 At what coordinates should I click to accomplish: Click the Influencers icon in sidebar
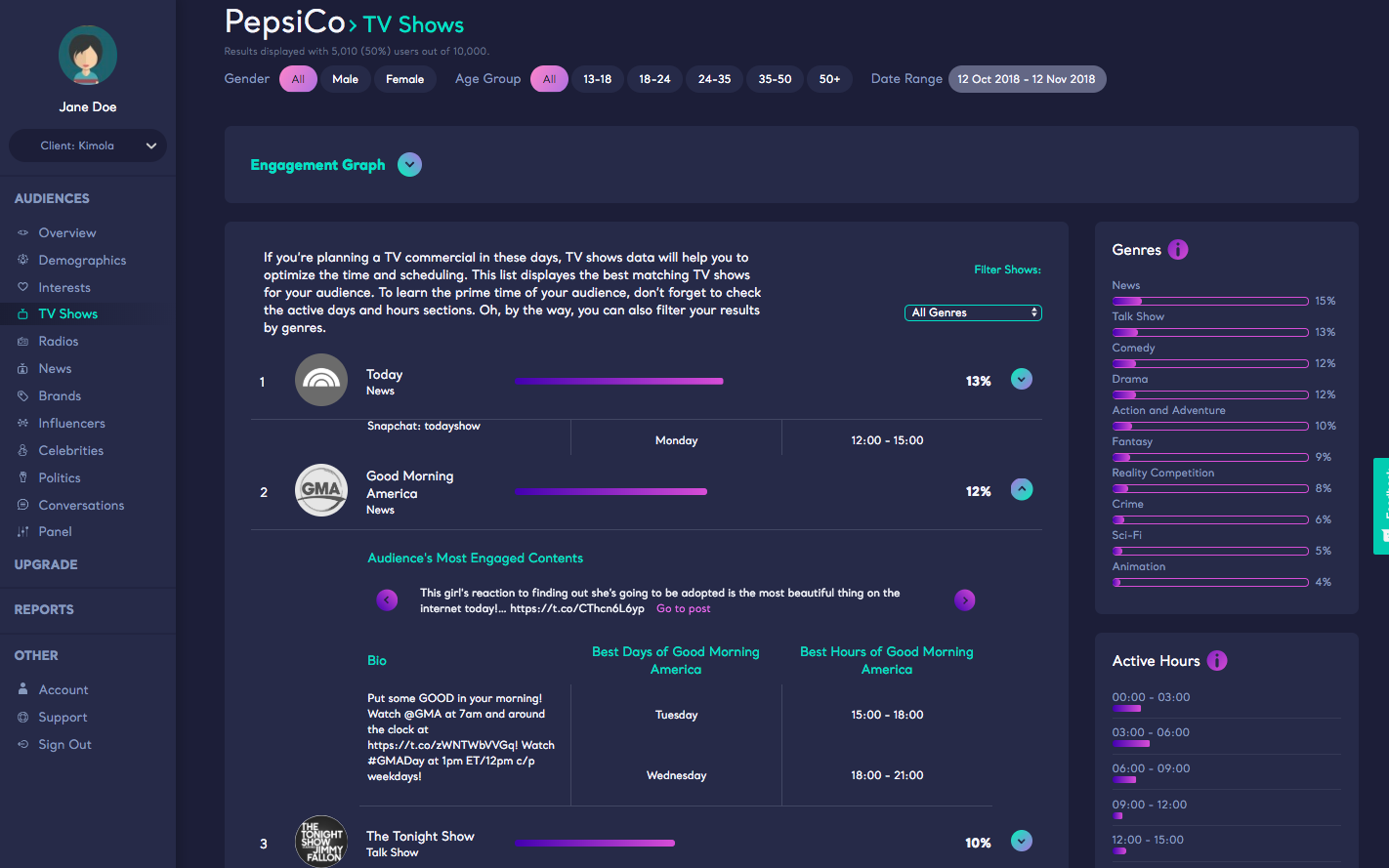coord(23,424)
